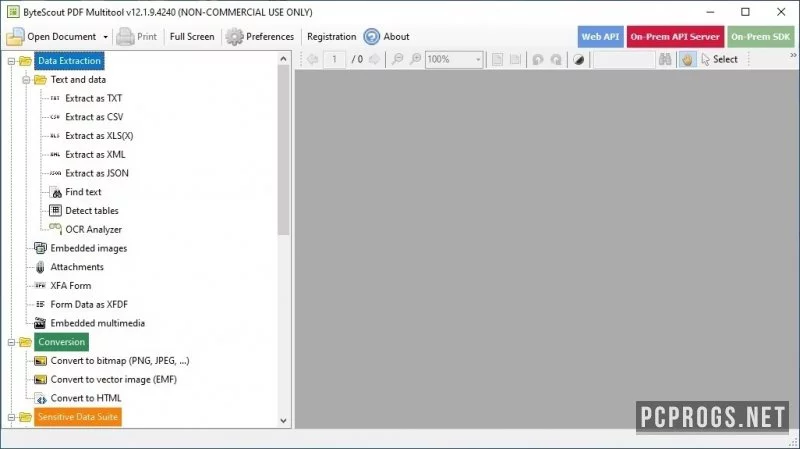Select "Extract as TXT" text
Screen dimensions: 800x449
(x=94, y=98)
